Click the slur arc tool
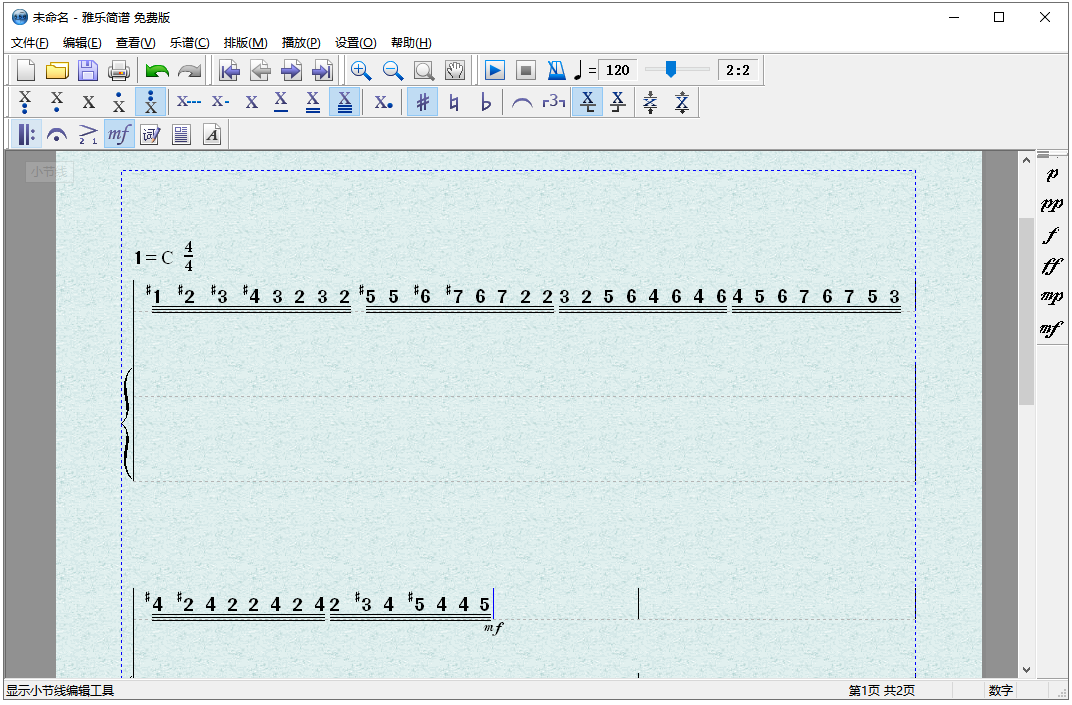Viewport: 1072px width, 705px height. pyautogui.click(x=521, y=102)
